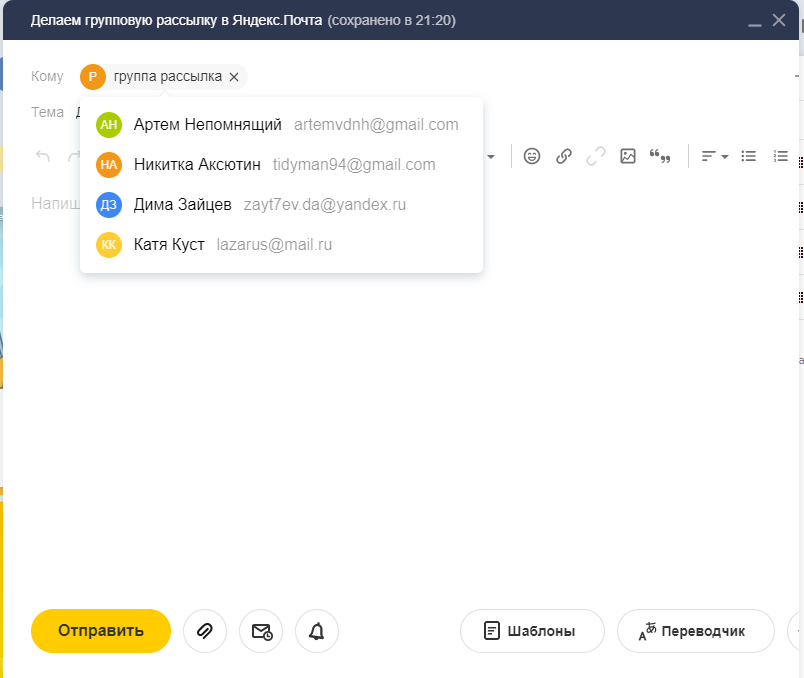Screen dimensions: 804x678
Task: Apply bulleted list formatting
Action: pos(748,156)
